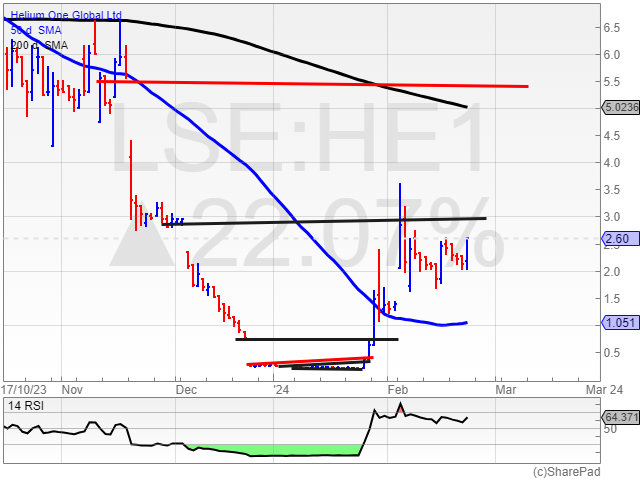Click the Dec date axis label

coord(186,390)
